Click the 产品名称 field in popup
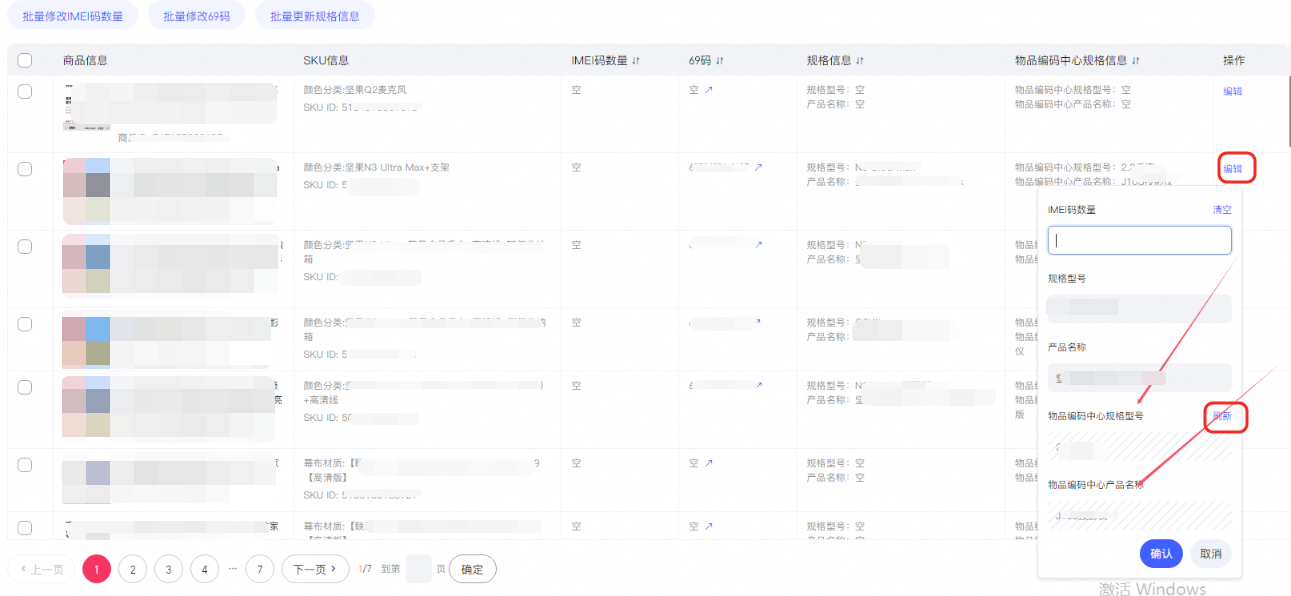The image size is (1291, 596). point(1140,377)
